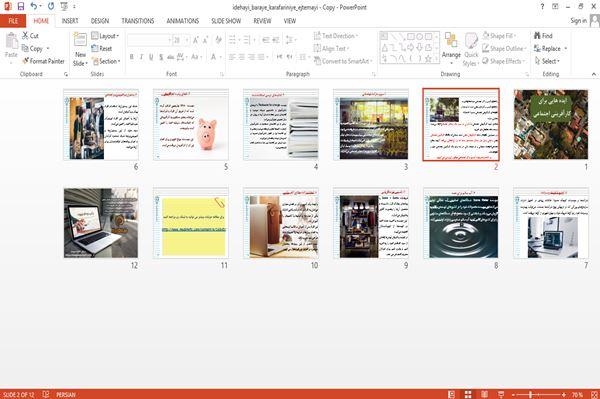This screenshot has width=600, height=399.
Task: Toggle Underline formatting
Action: coord(151,57)
